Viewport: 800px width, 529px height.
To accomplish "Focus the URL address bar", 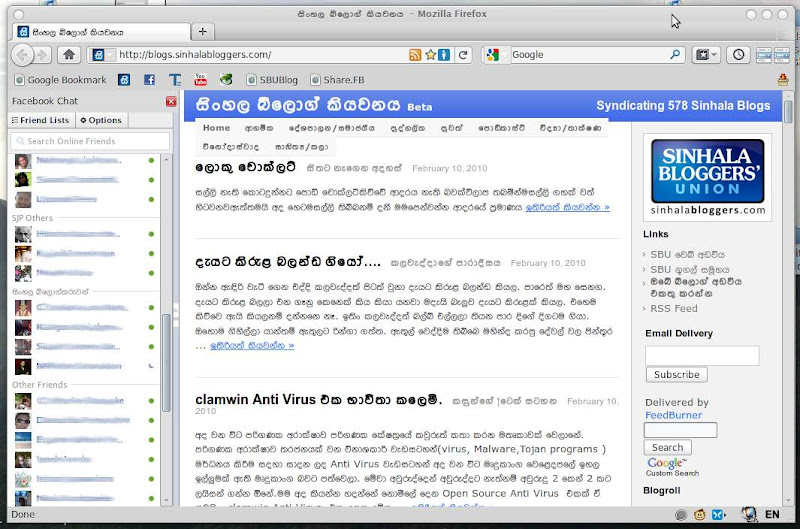I will coord(262,55).
